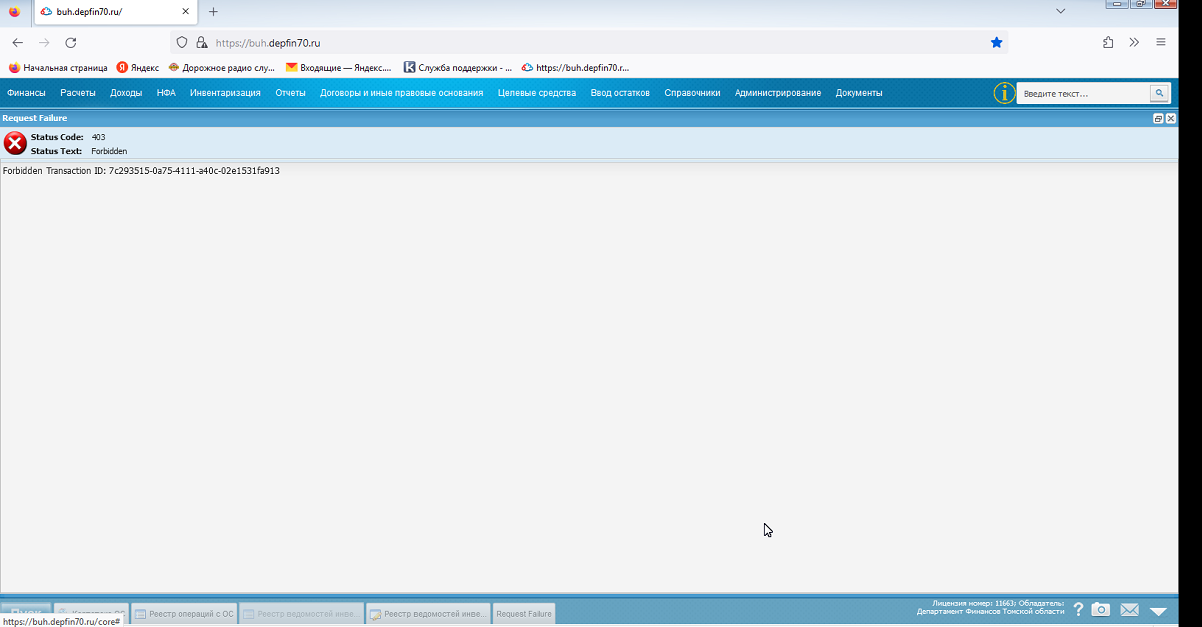The image size is (1202, 627).
Task: Open the Администрирование menu
Action: point(778,93)
